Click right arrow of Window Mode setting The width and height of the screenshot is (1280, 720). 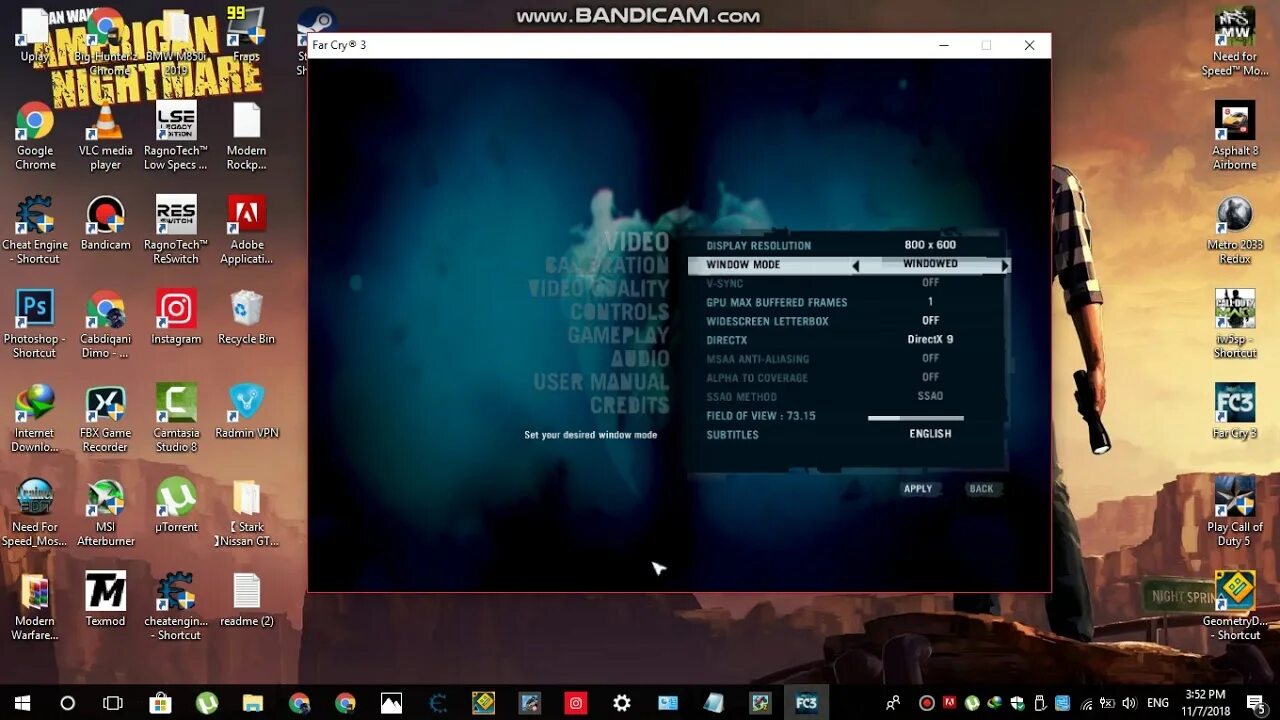coord(1005,265)
